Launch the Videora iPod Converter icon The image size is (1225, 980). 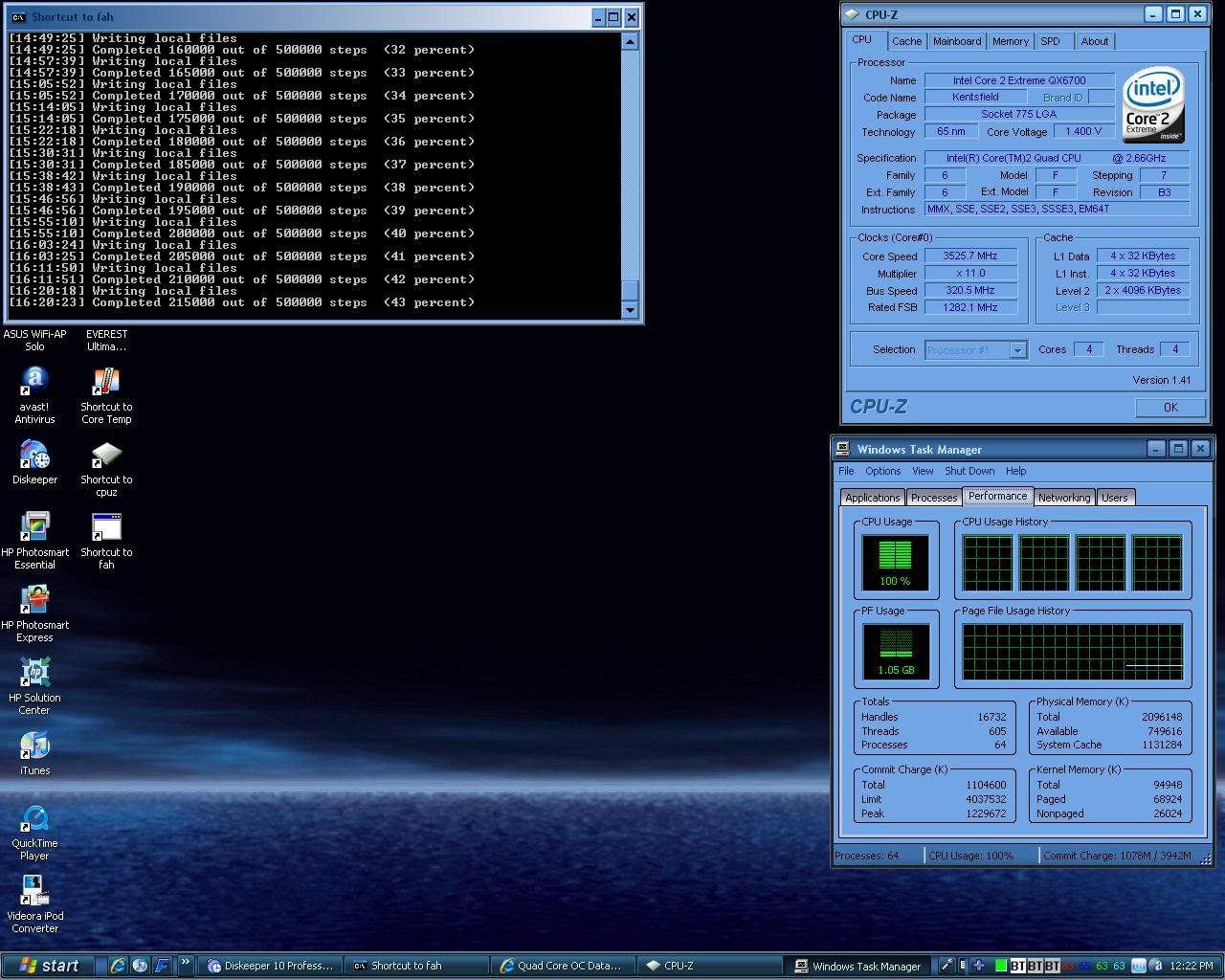(34, 904)
